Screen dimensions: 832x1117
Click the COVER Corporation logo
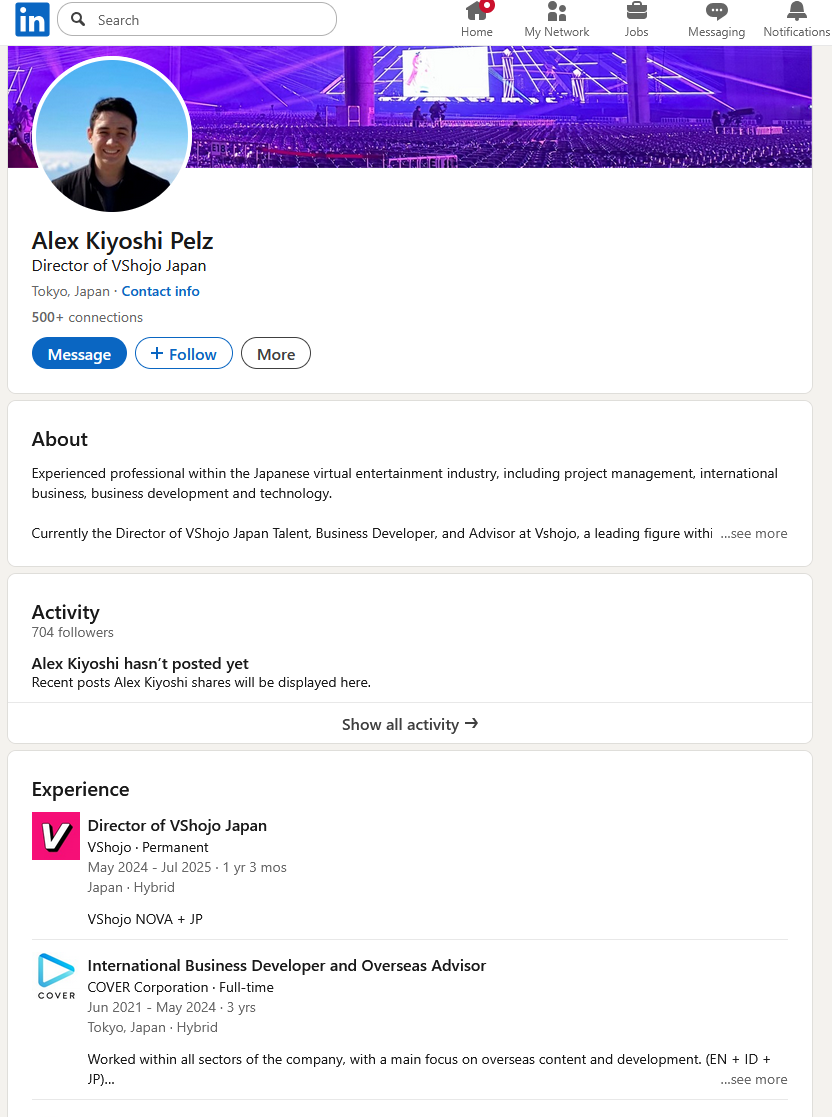[x=56, y=976]
